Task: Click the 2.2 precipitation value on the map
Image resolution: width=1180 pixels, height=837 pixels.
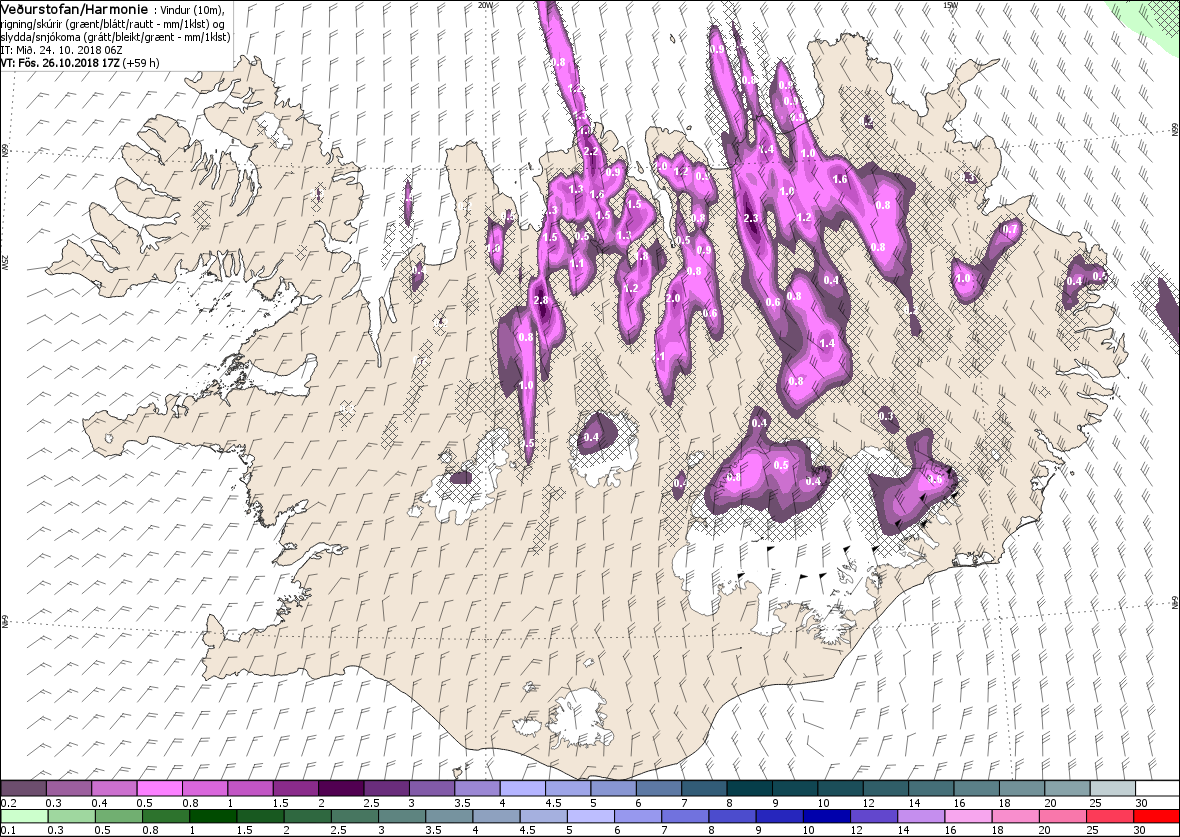Action: [x=591, y=151]
